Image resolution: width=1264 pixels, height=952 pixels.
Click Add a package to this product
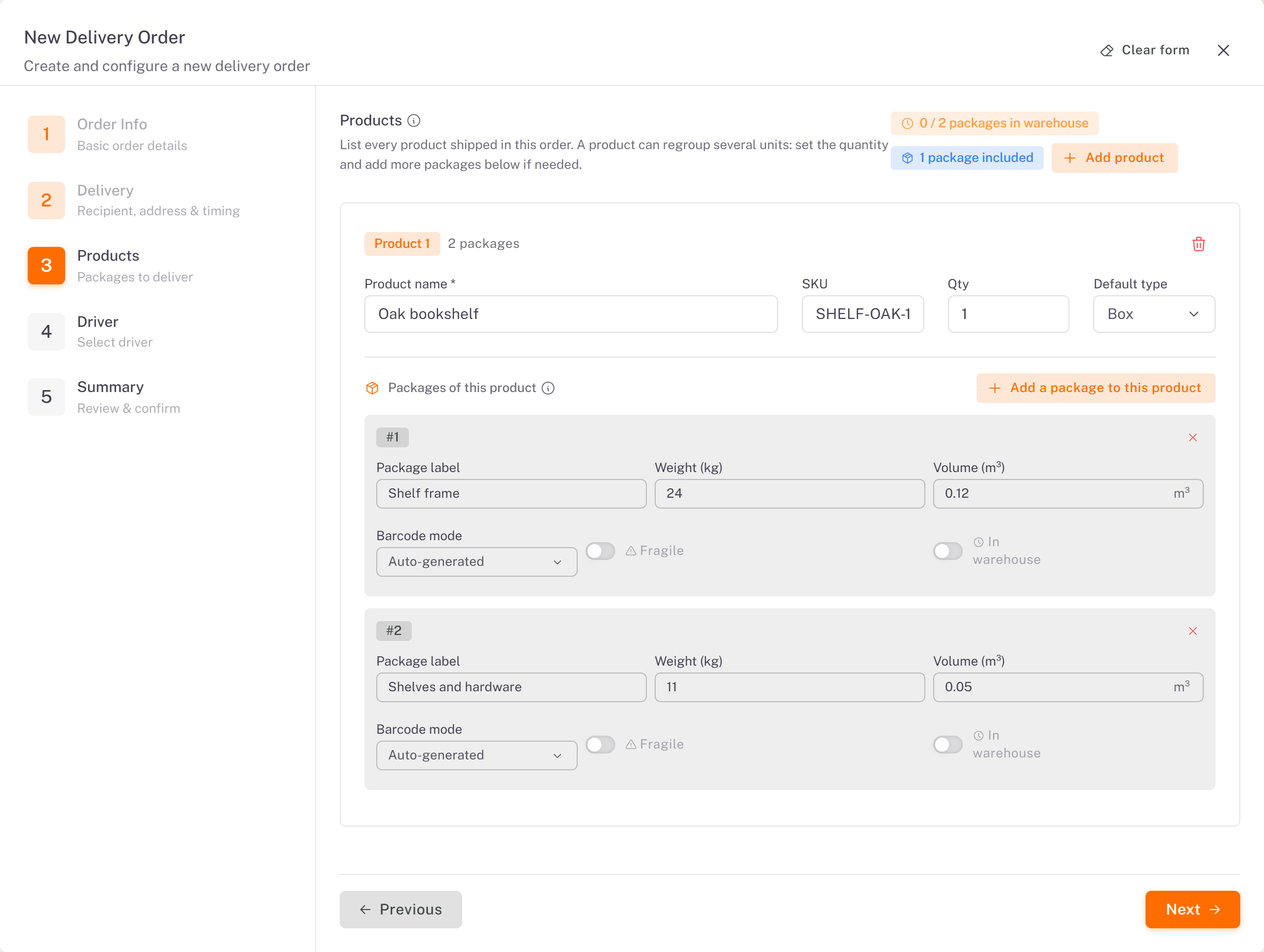pyautogui.click(x=1096, y=388)
